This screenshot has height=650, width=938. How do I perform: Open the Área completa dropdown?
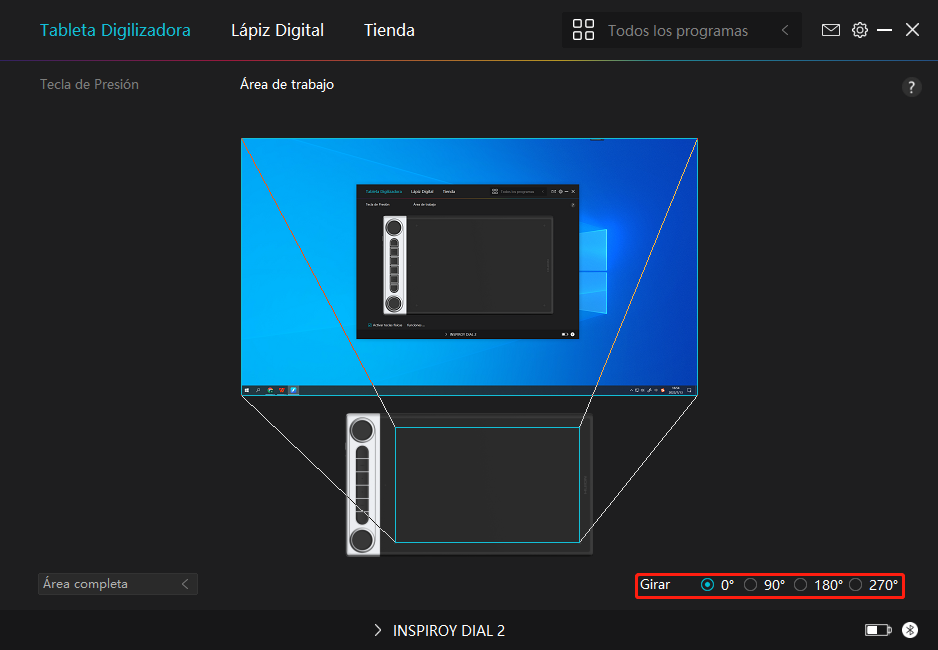click(117, 584)
